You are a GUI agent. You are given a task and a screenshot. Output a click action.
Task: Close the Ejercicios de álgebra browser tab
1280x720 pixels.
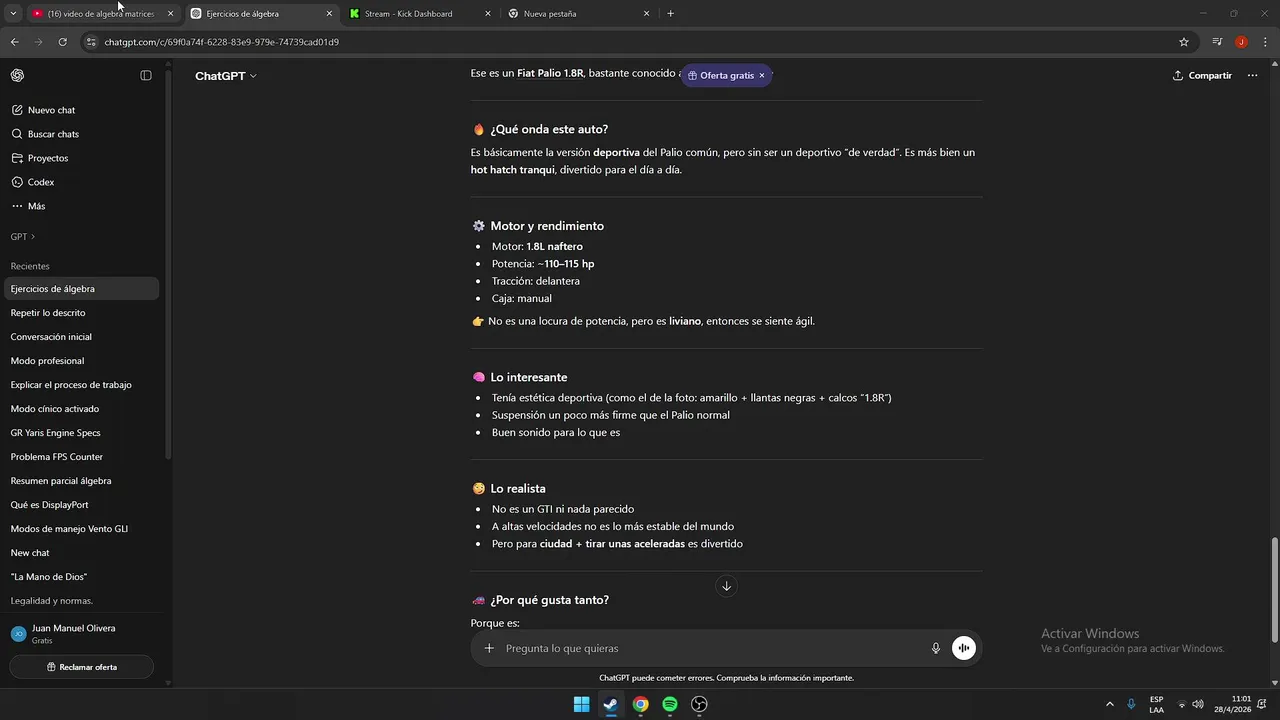(x=329, y=14)
